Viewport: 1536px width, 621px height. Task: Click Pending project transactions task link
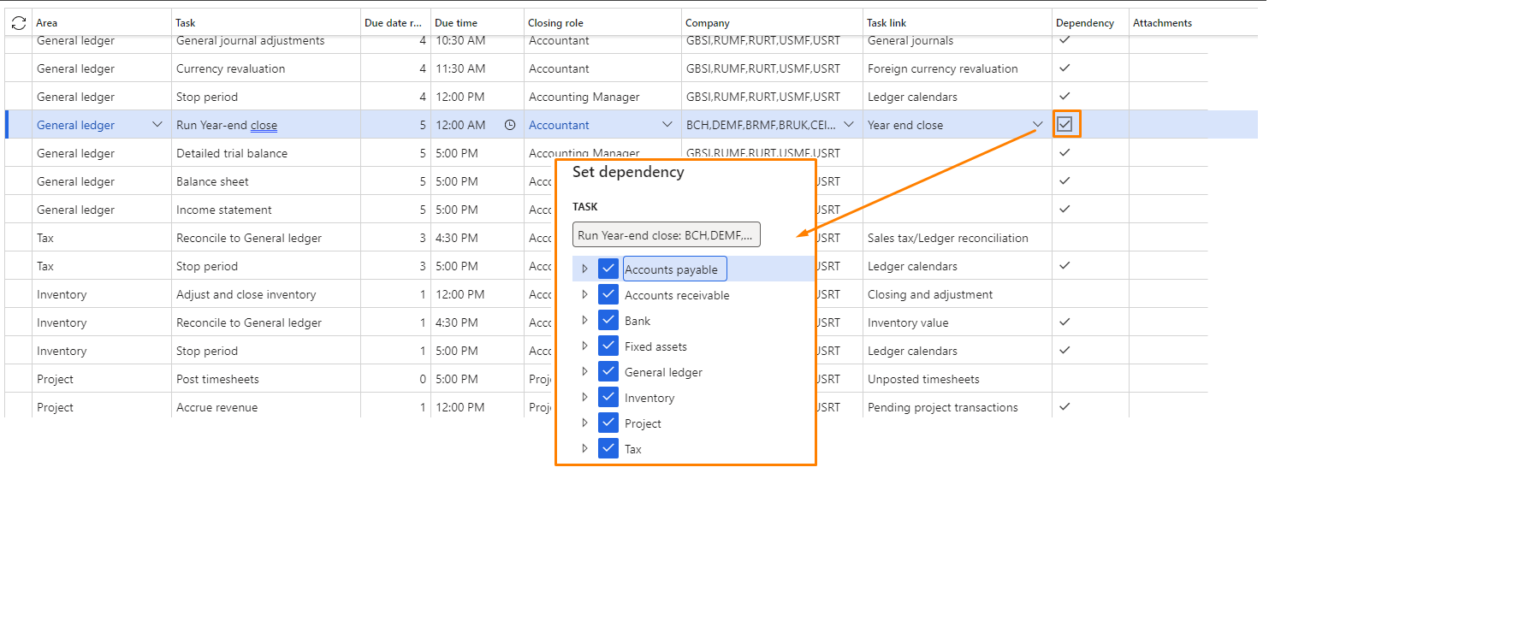(x=943, y=407)
